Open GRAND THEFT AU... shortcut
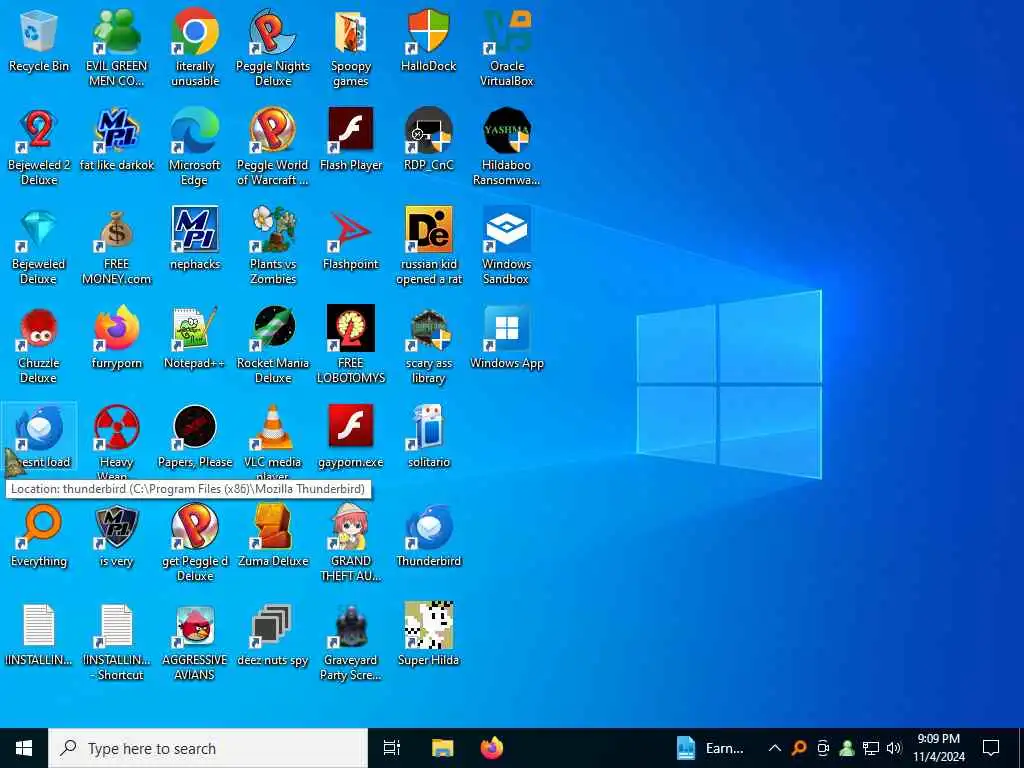 point(351,543)
